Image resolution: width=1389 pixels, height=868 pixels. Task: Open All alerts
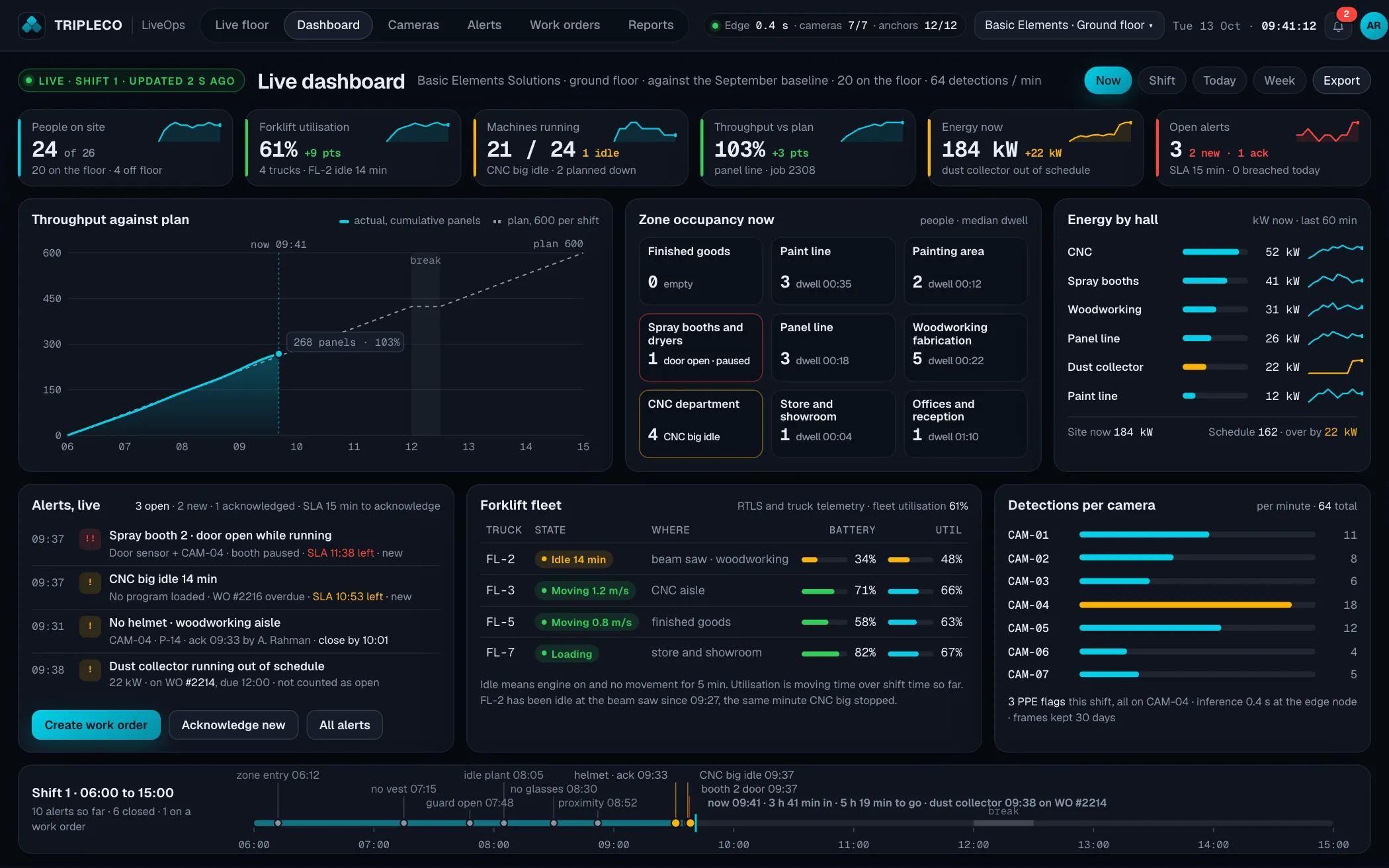[345, 725]
